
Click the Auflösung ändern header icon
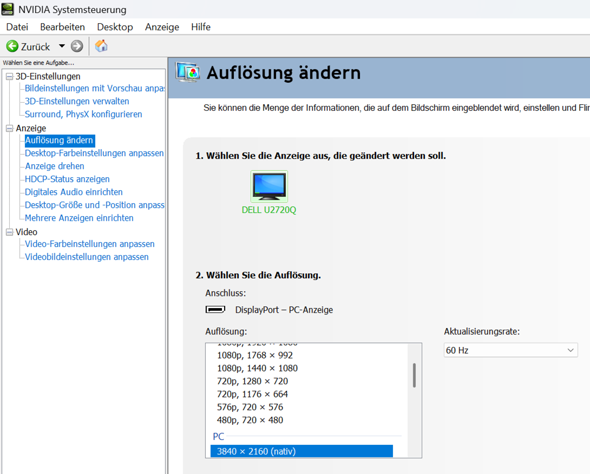coord(187,72)
